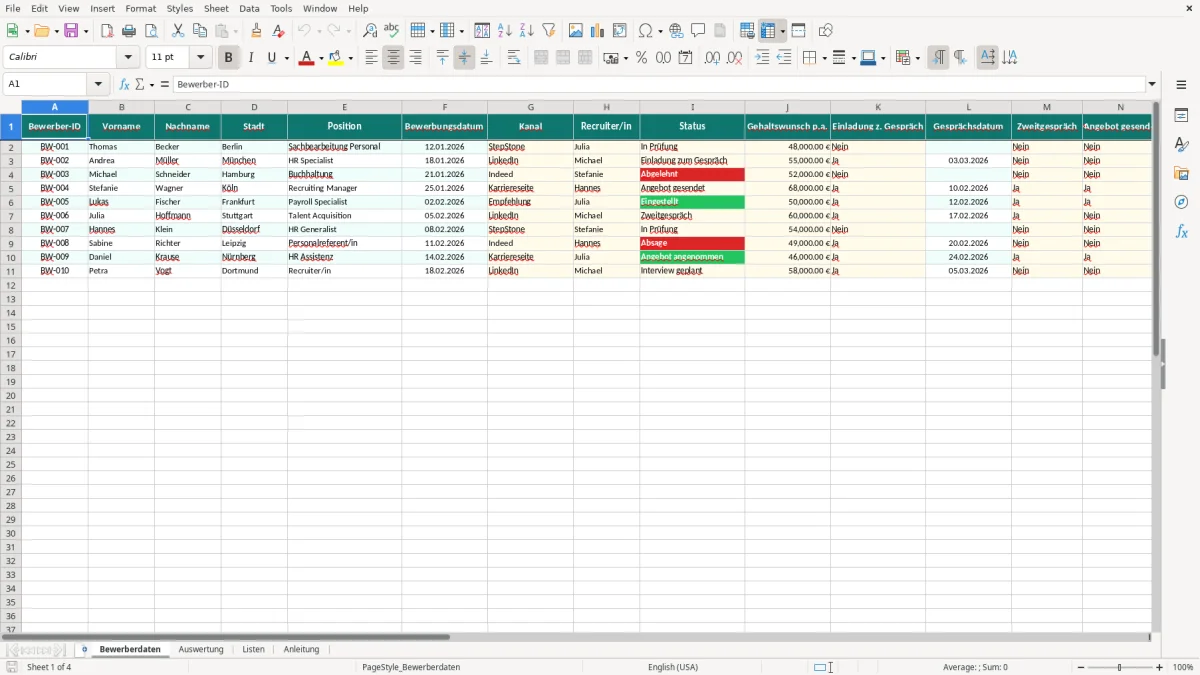Click the Clone Formatting paintbrush icon
1200x675 pixels.
coord(256,31)
